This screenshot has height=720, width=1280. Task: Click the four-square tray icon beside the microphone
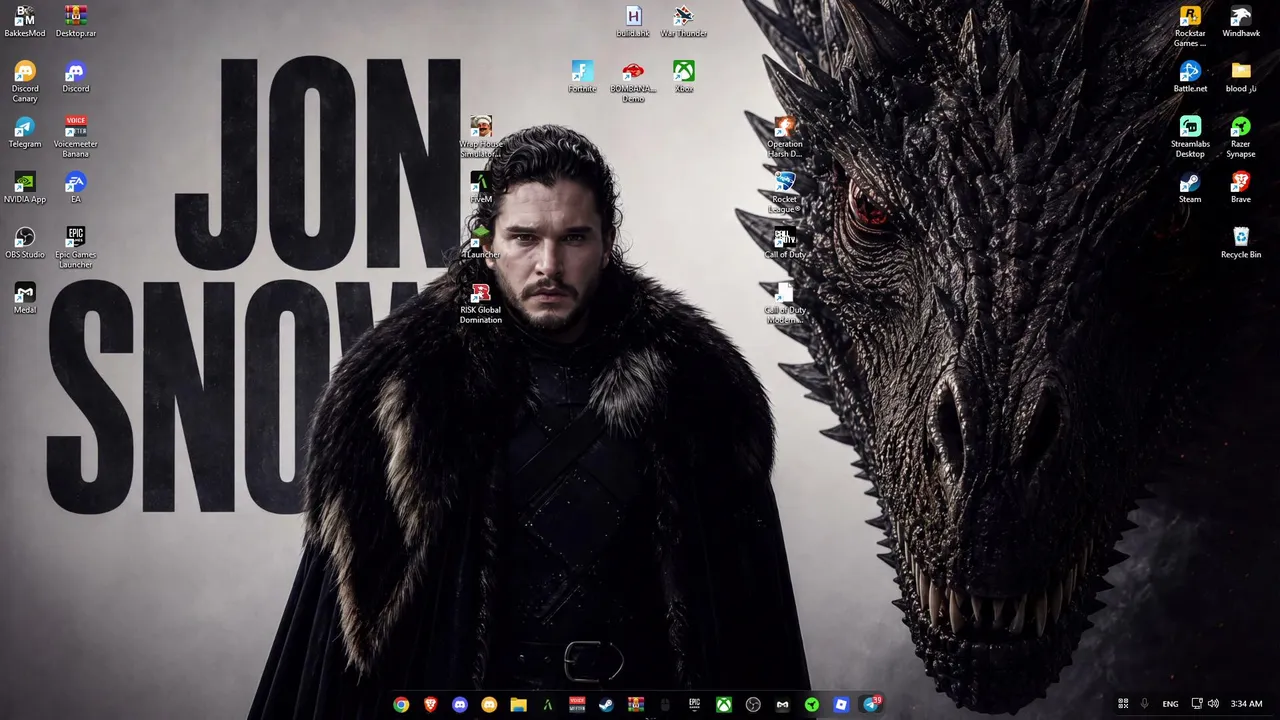1123,704
